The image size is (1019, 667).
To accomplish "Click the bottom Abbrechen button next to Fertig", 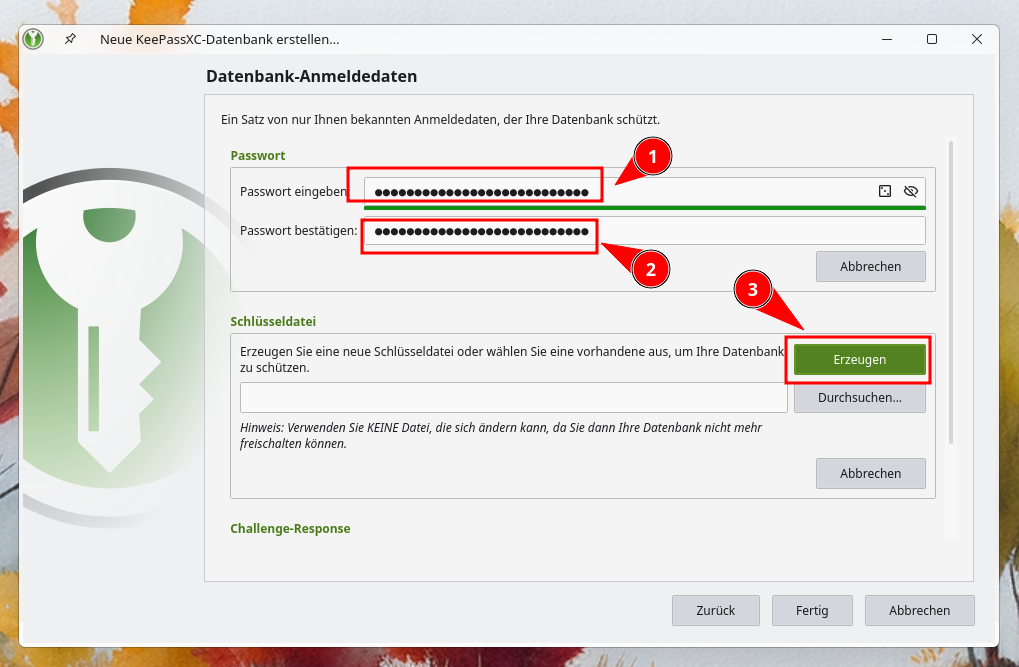I will [919, 610].
